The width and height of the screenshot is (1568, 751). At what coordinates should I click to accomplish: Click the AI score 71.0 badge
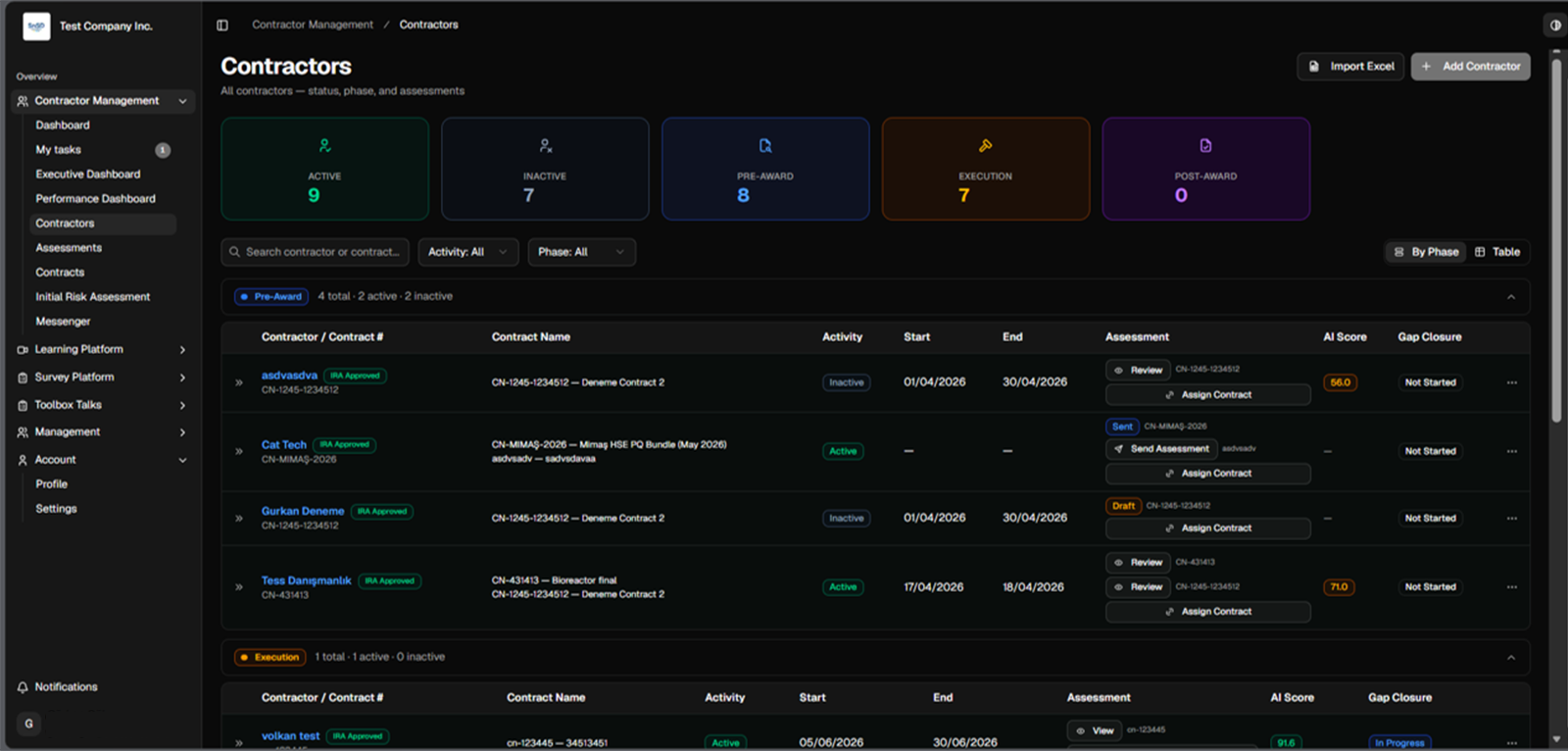tap(1339, 587)
